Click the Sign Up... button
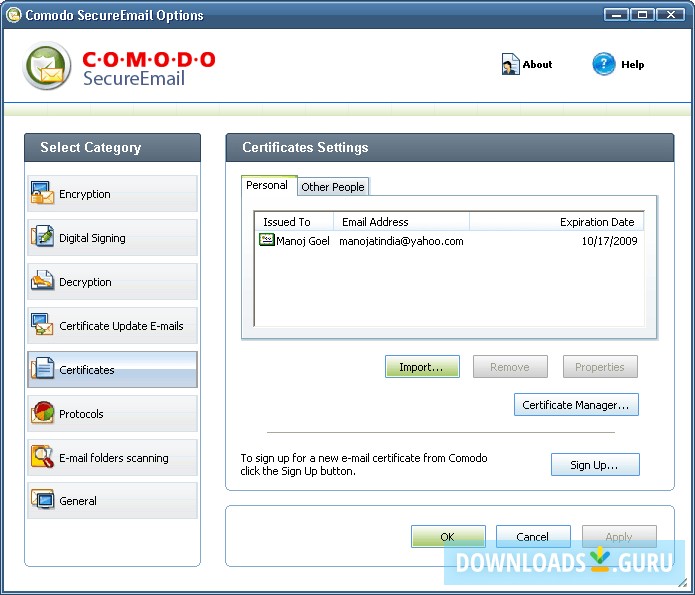The width and height of the screenshot is (695, 595). pos(595,464)
